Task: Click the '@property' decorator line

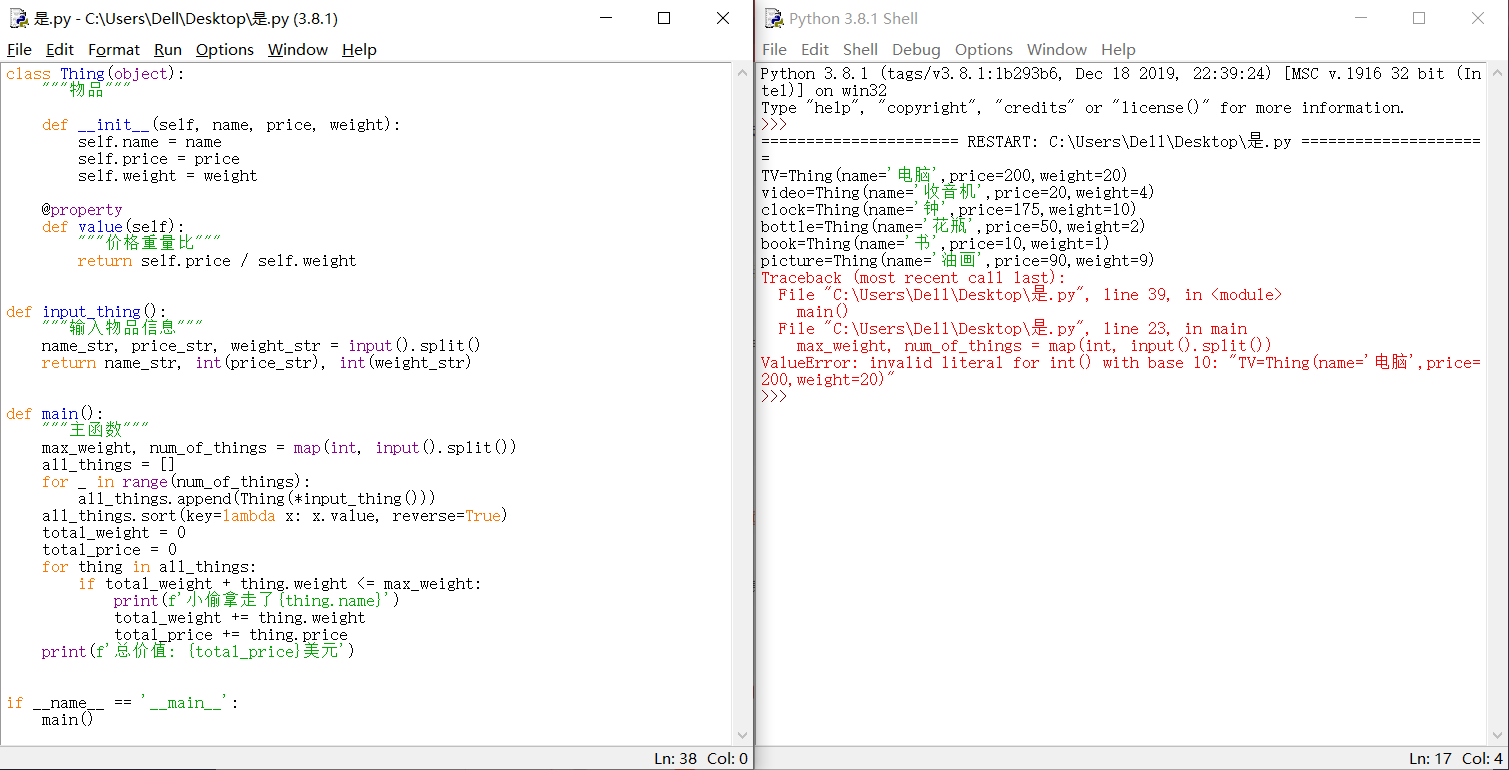Action: (x=82, y=209)
